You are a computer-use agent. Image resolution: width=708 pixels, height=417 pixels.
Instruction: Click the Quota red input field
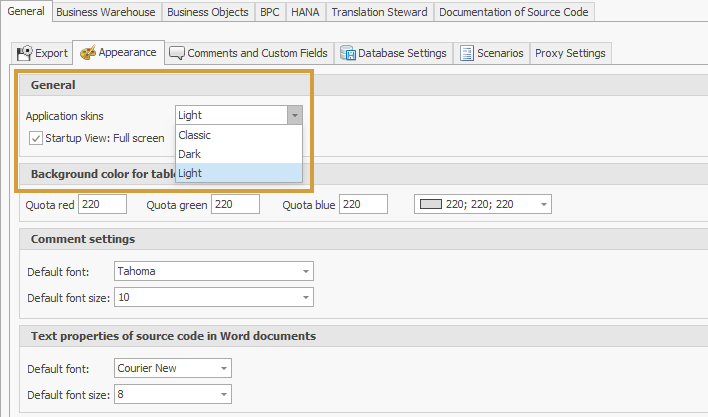(102, 204)
